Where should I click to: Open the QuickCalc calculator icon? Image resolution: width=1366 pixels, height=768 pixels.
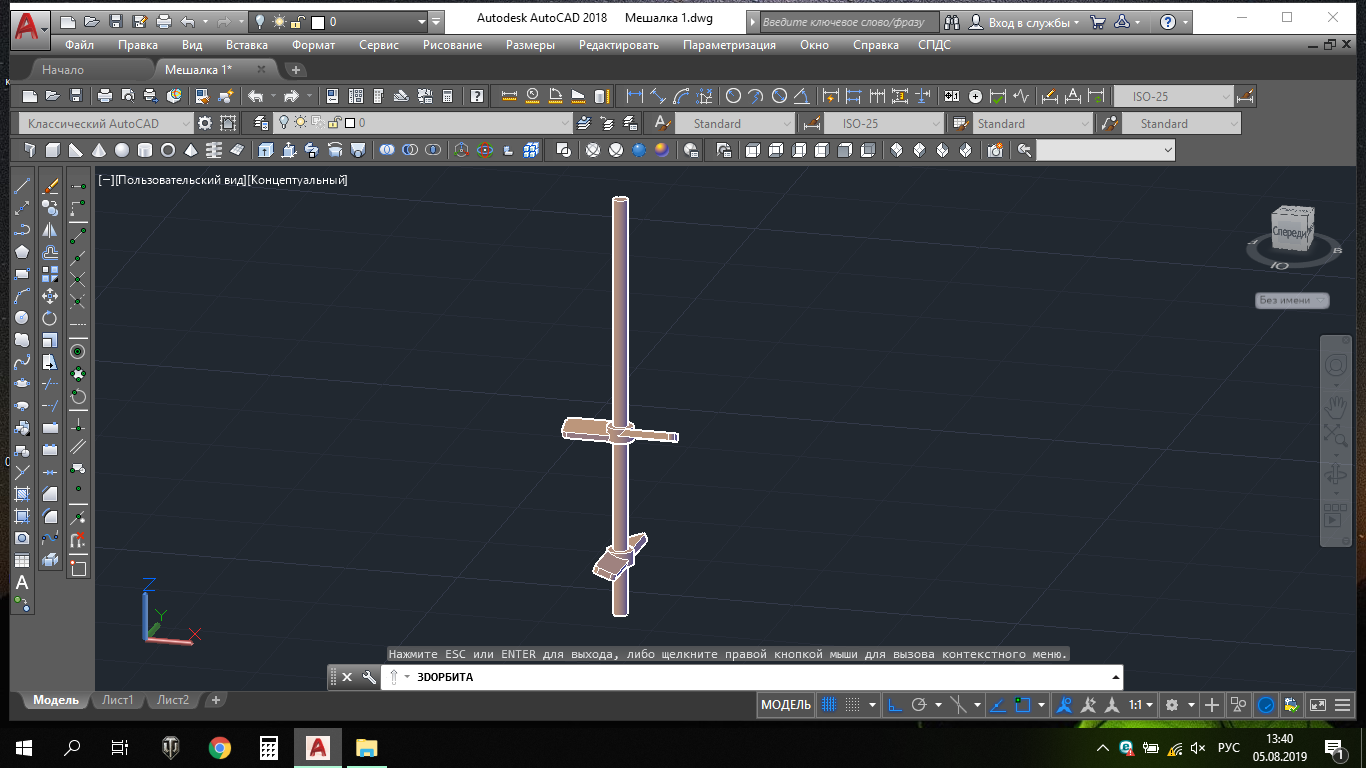coord(447,97)
